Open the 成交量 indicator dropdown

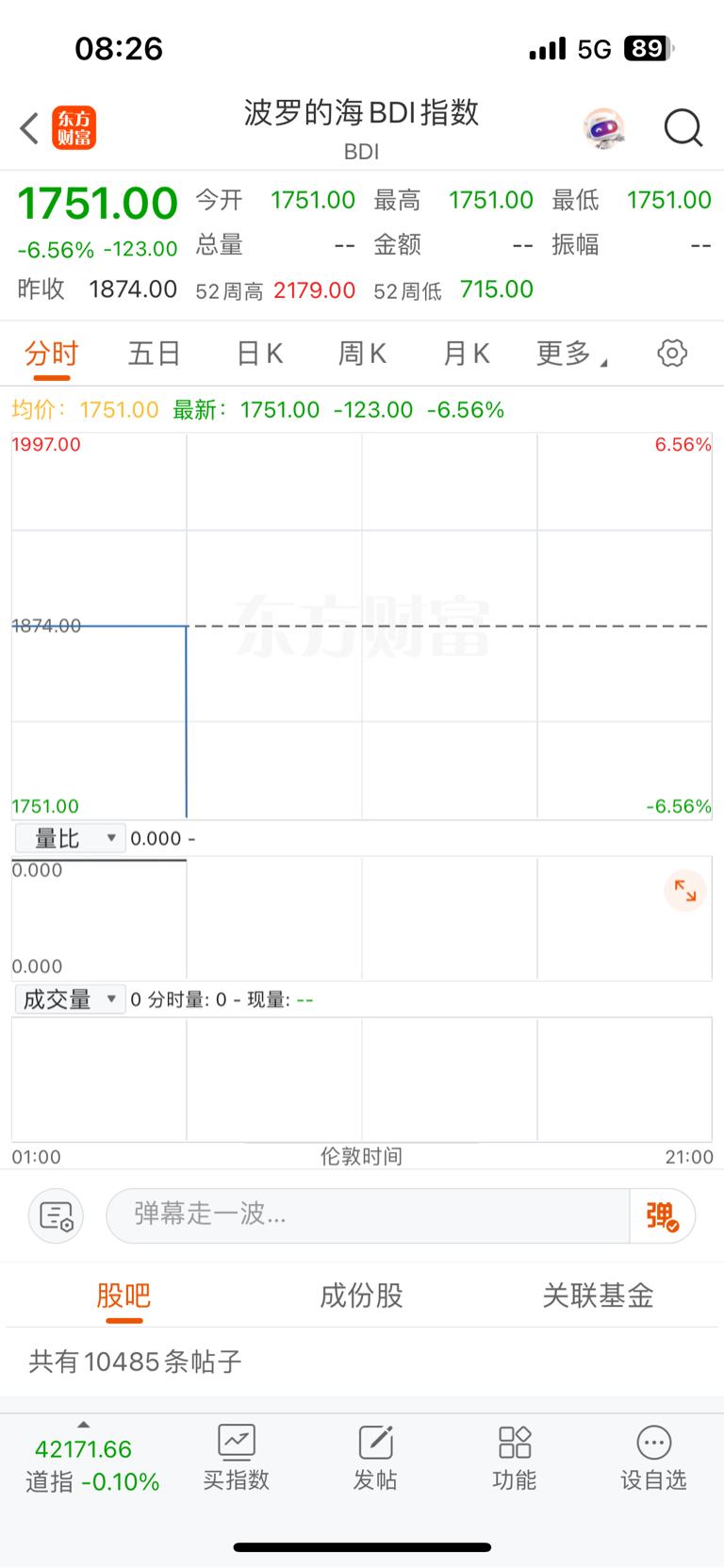point(71,999)
